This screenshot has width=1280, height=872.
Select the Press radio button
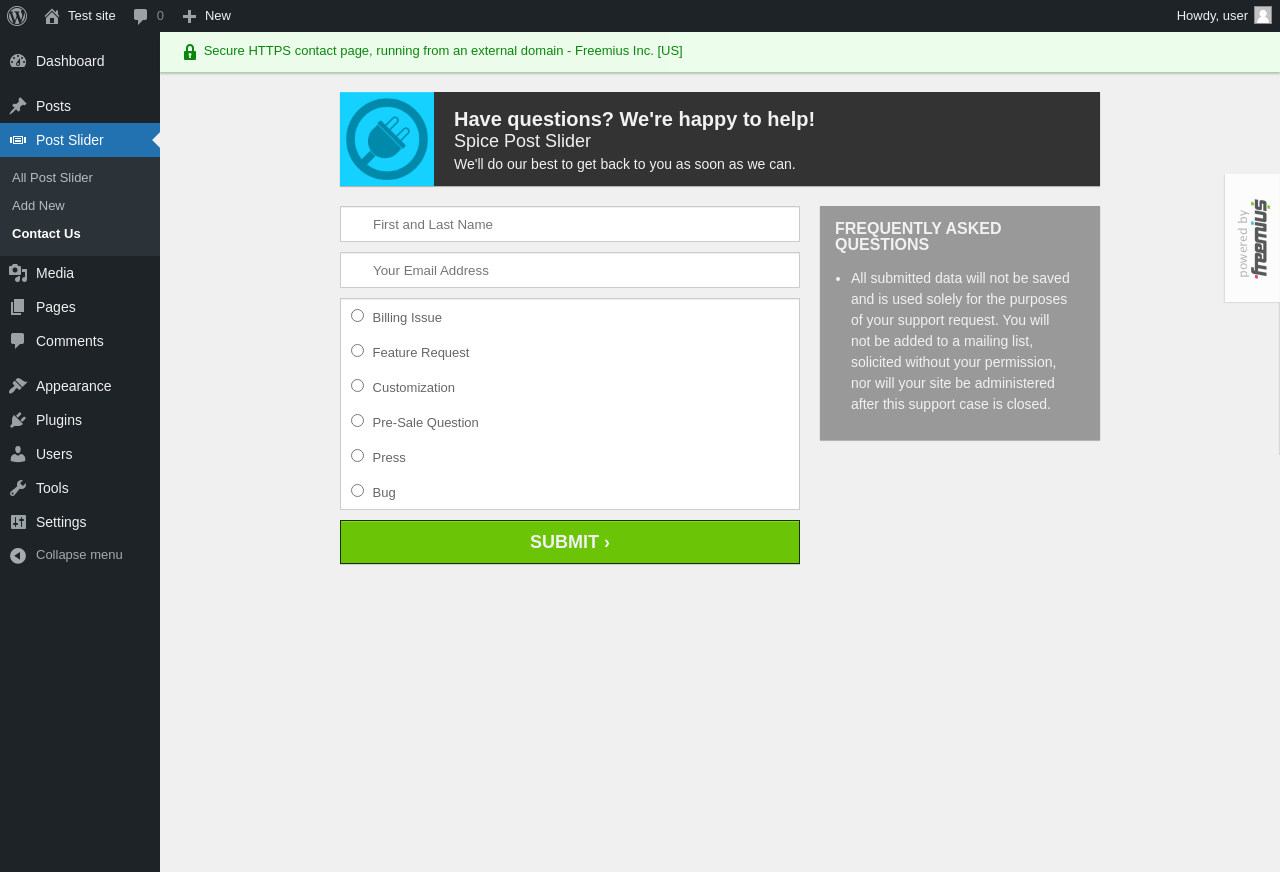(357, 456)
